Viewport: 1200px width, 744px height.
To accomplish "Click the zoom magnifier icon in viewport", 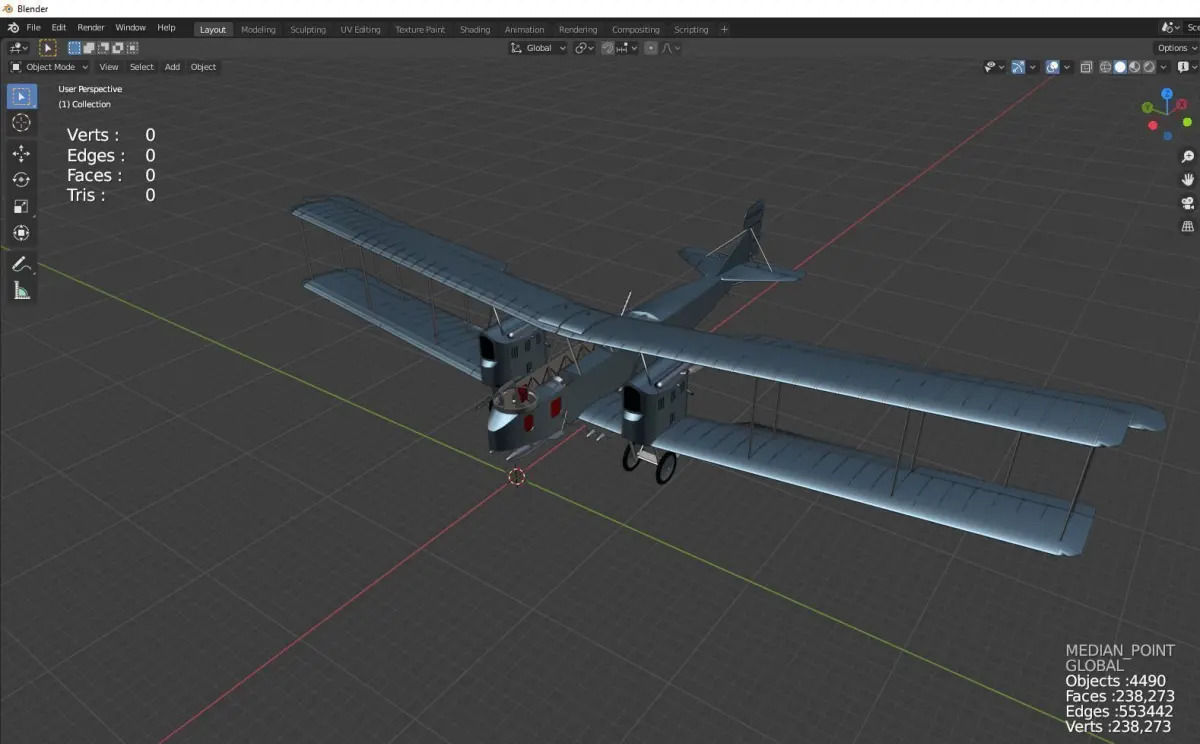I will [x=1188, y=157].
